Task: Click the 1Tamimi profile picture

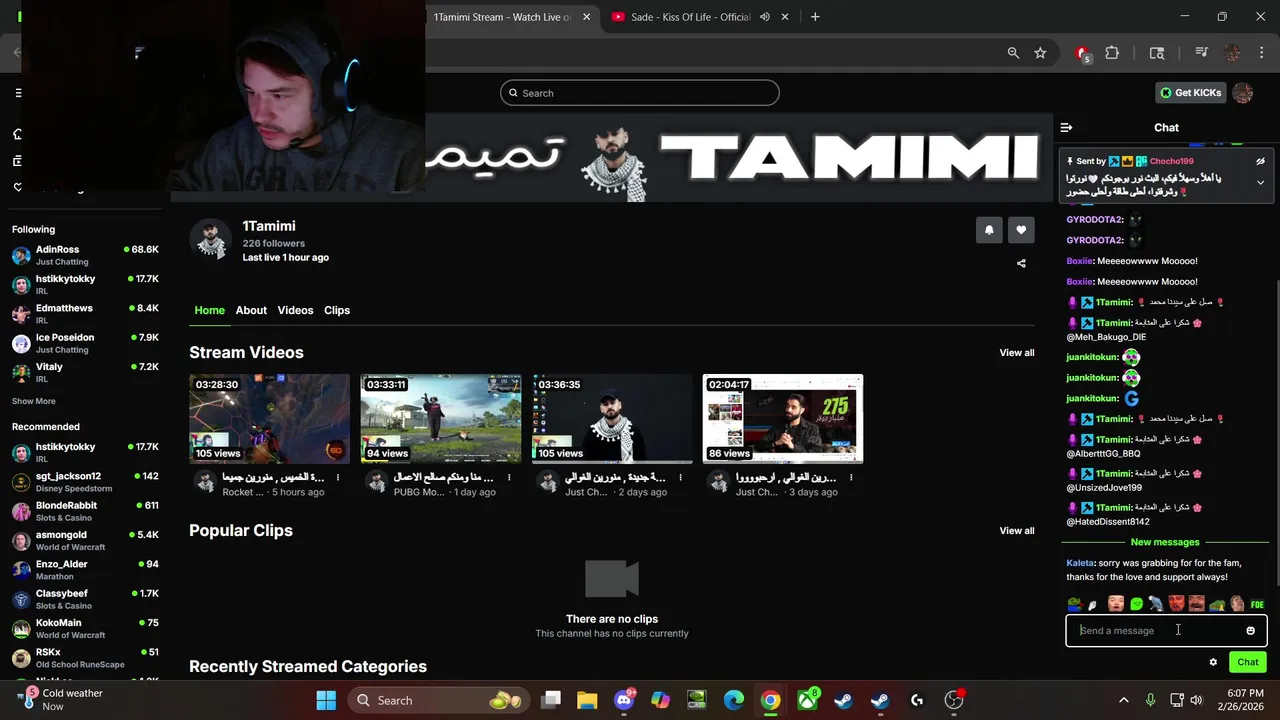Action: click(211, 240)
